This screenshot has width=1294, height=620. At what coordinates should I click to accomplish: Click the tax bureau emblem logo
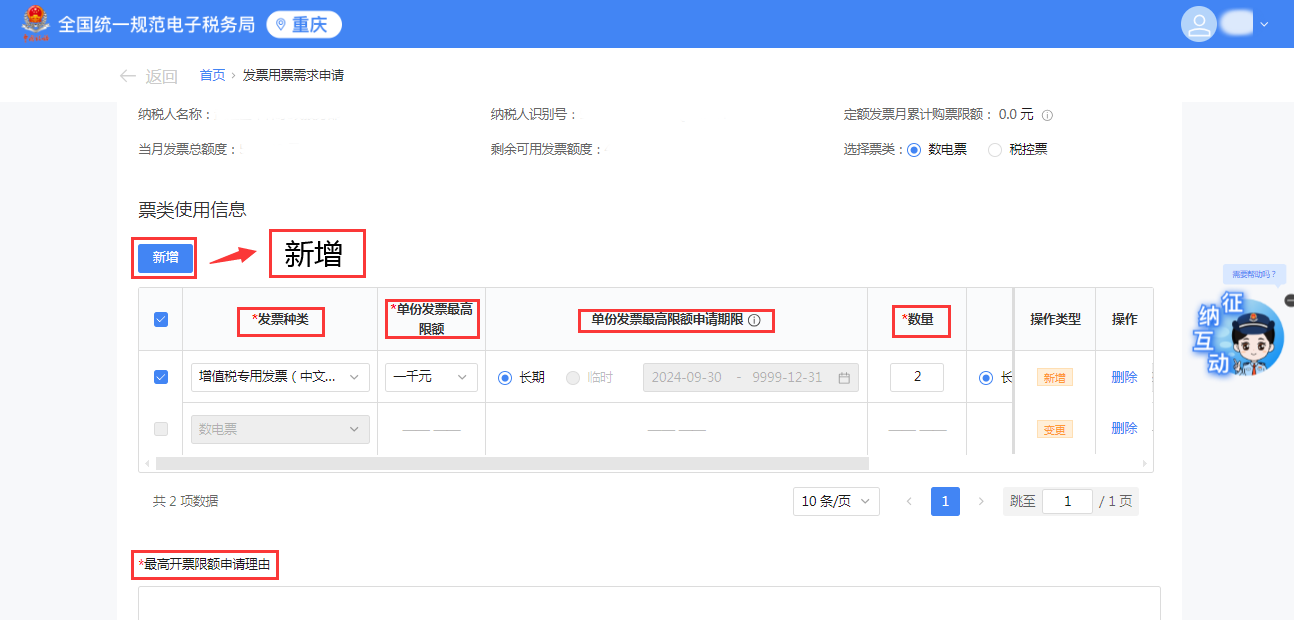(x=35, y=24)
